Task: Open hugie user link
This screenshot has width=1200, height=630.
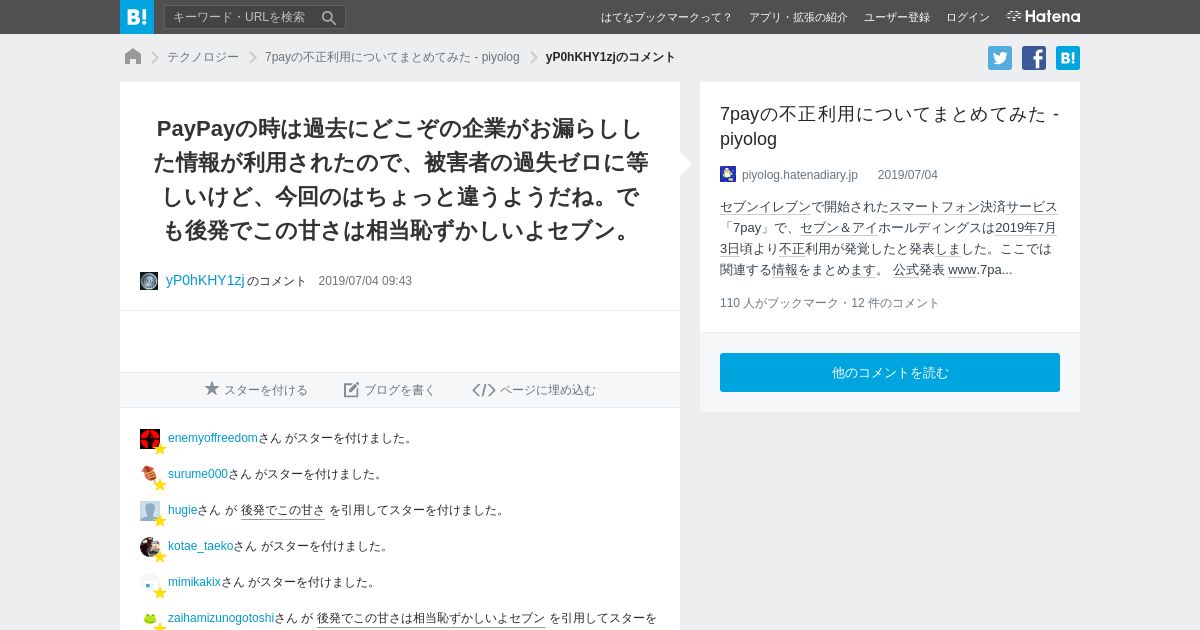Action: 183,510
